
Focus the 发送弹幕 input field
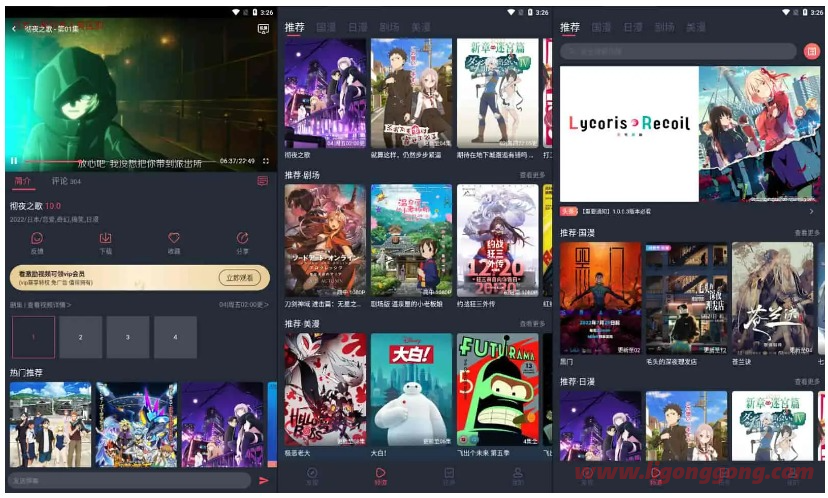[x=130, y=481]
